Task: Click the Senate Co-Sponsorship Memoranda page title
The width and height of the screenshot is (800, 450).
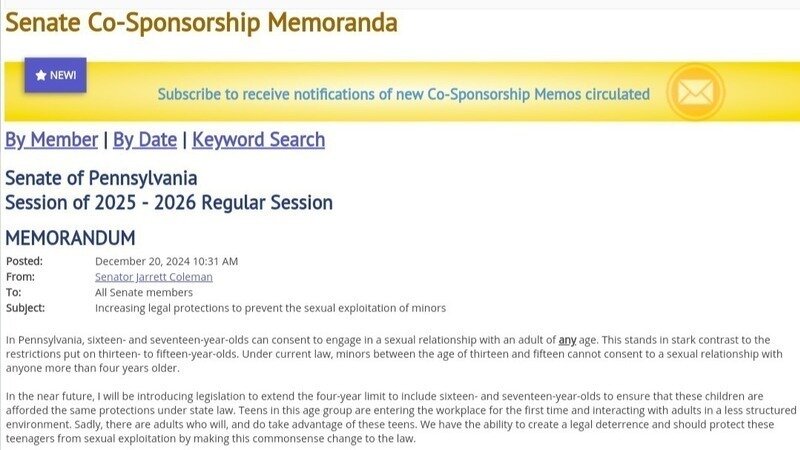Action: (x=201, y=22)
